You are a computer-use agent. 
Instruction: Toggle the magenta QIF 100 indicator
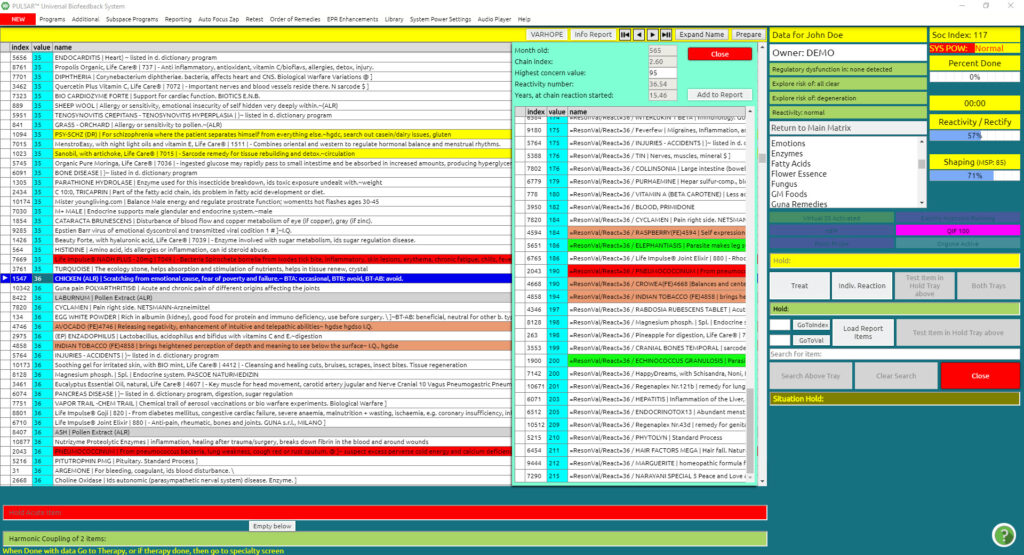click(x=959, y=230)
